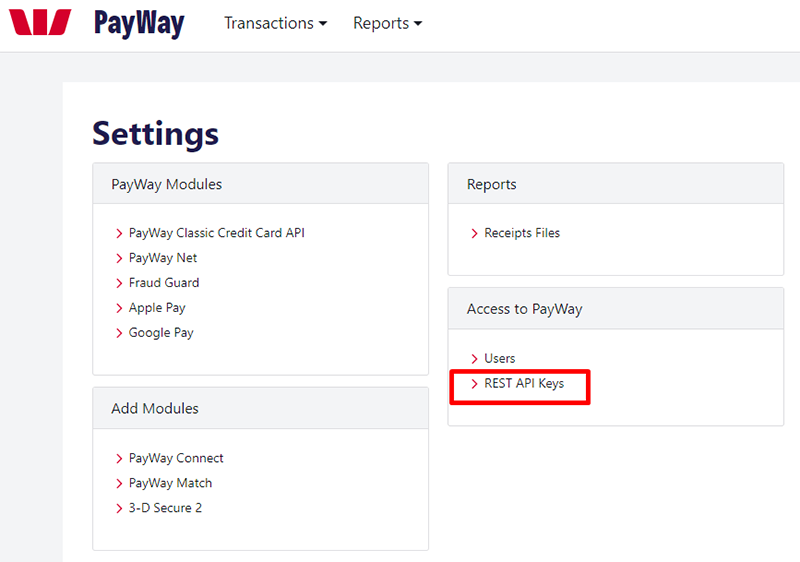
Task: Click the chevron beside Users
Action: (x=474, y=359)
